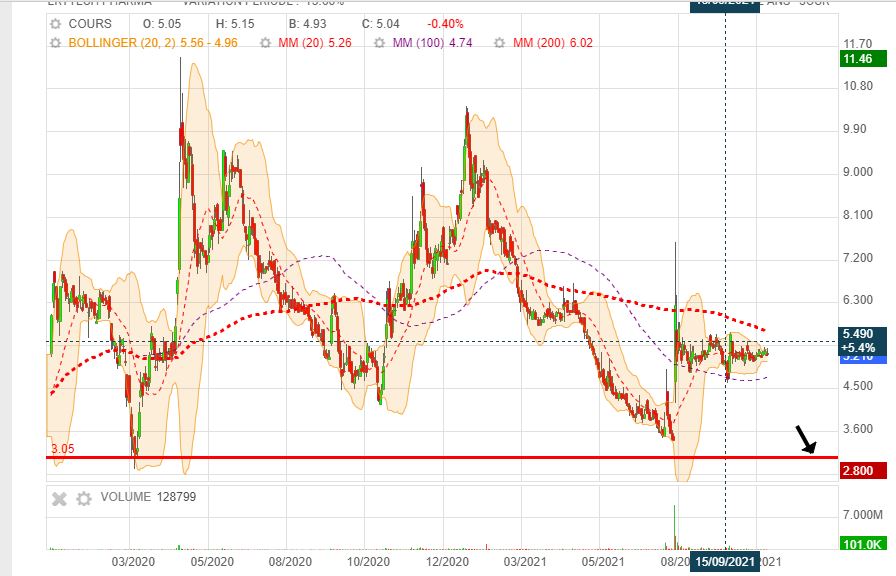
Task: Click the 11.70 price axis label
Action: click(x=858, y=43)
